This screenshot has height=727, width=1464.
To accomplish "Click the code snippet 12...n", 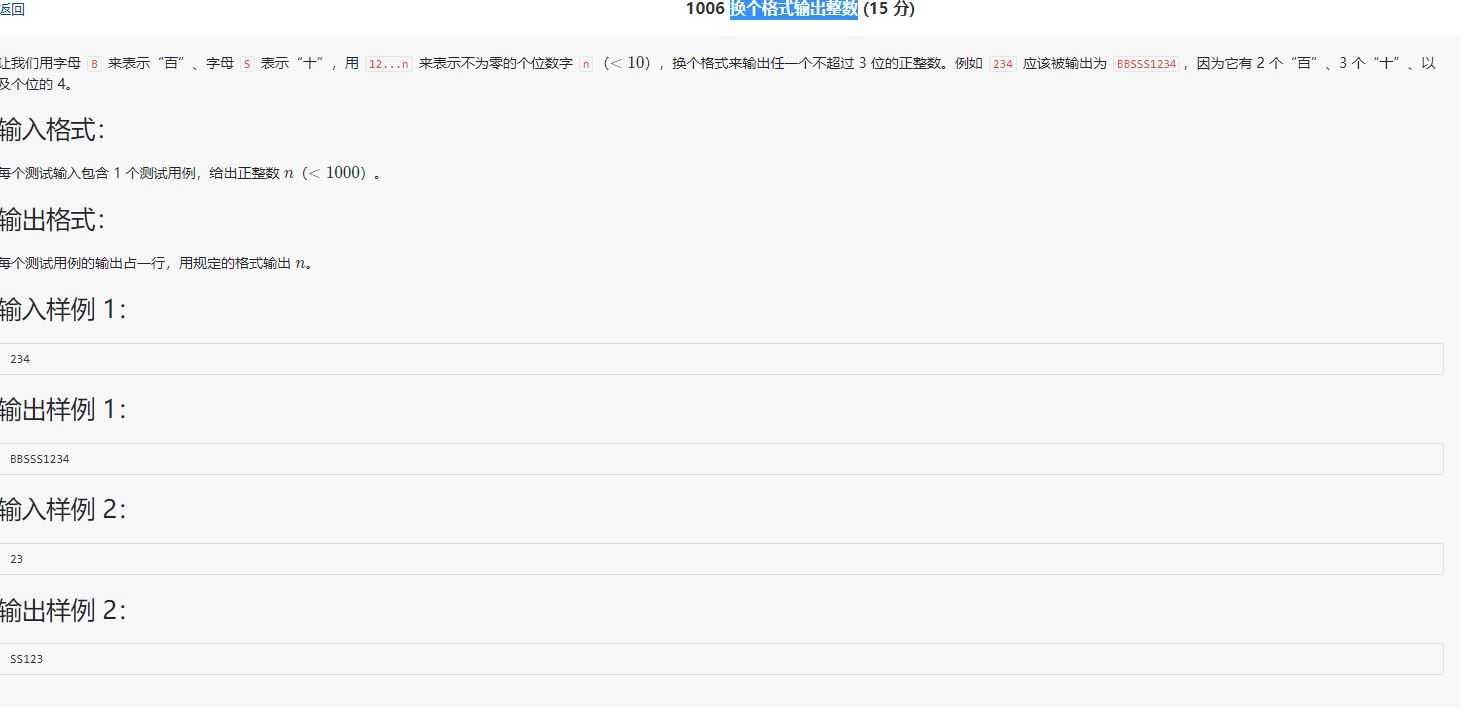I will [388, 62].
